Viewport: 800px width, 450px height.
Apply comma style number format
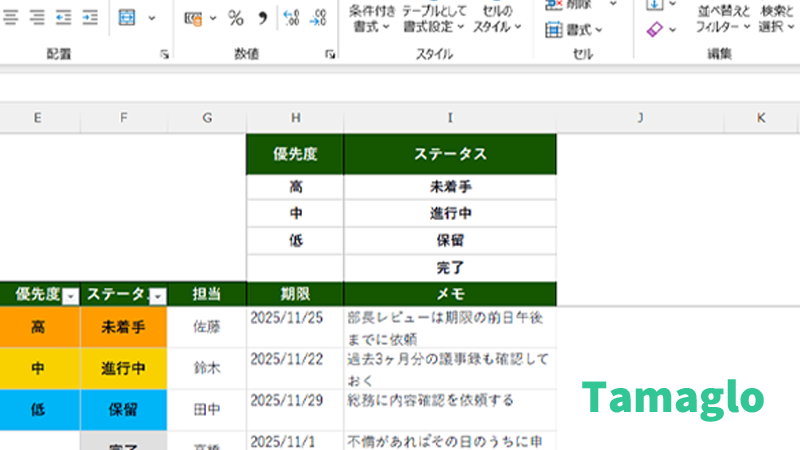coord(263,18)
